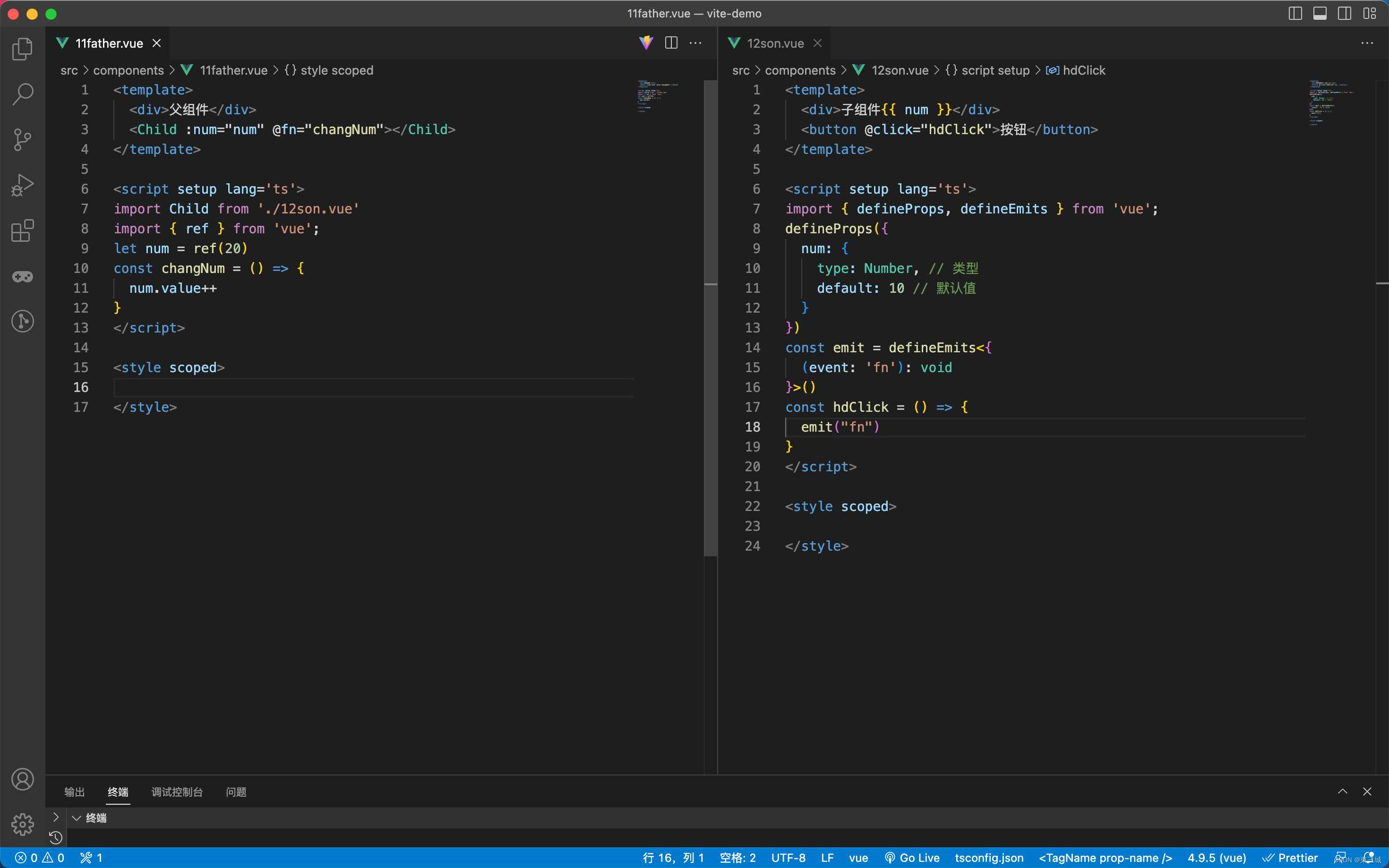Collapse the 终端 section chevron
The image size is (1389, 868).
(76, 818)
